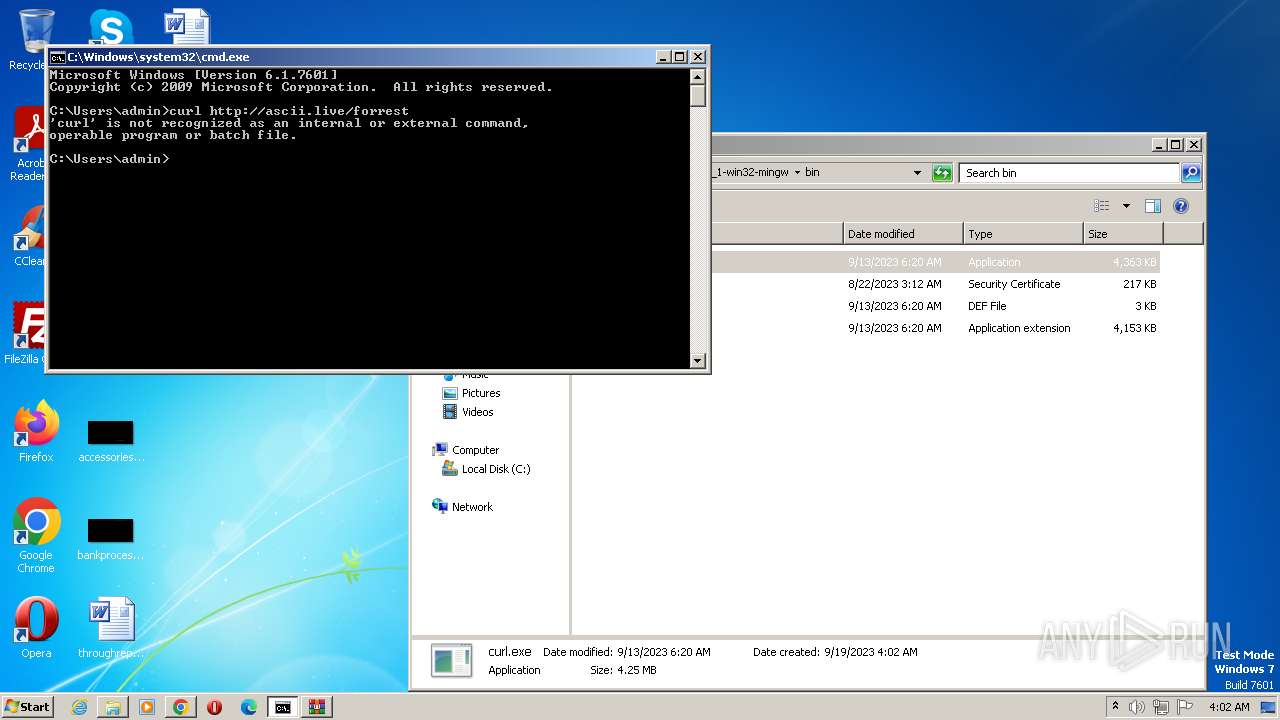Select Computer in the navigation pane

(466, 450)
